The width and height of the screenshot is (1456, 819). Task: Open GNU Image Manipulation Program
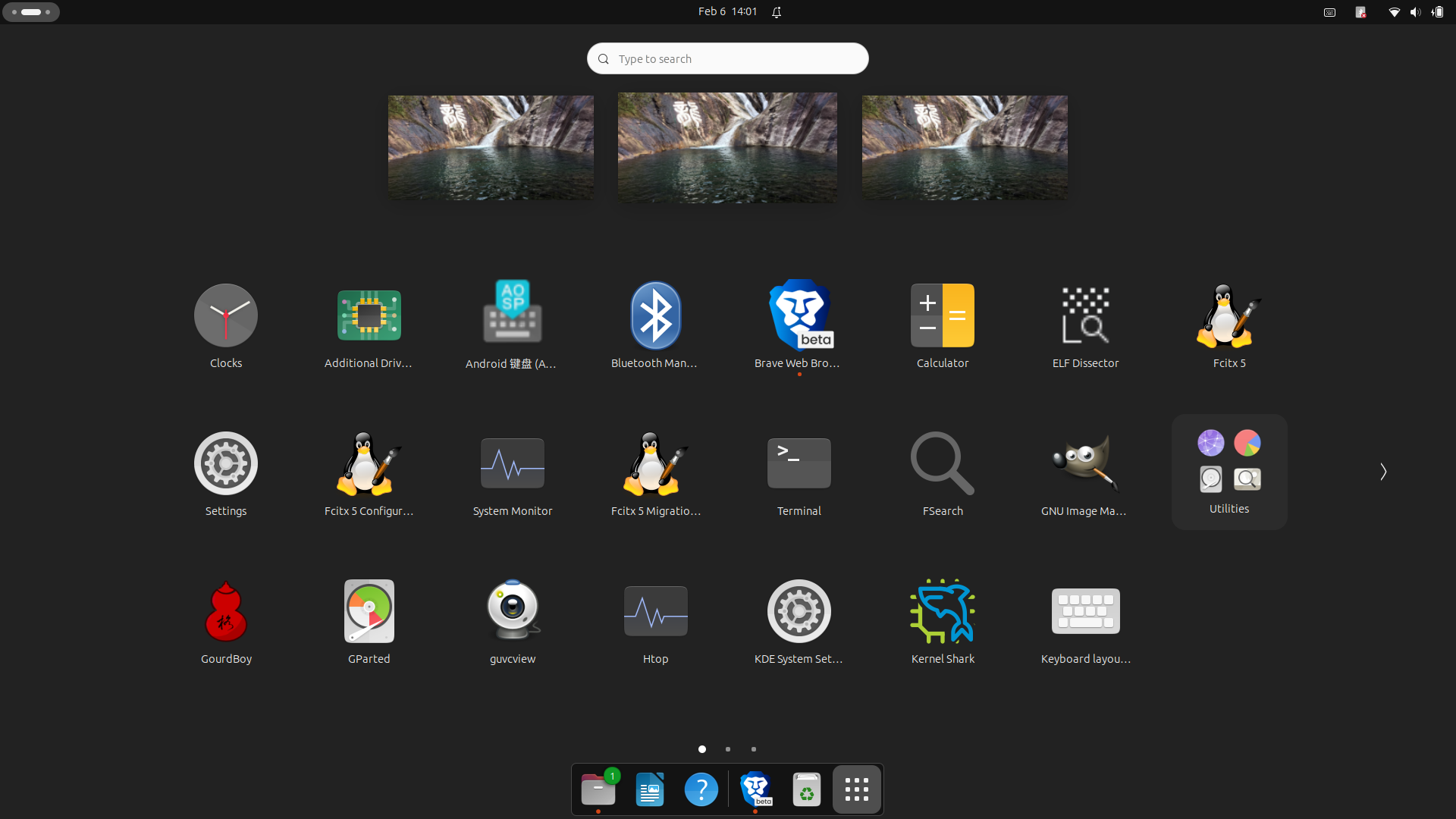1085,474
